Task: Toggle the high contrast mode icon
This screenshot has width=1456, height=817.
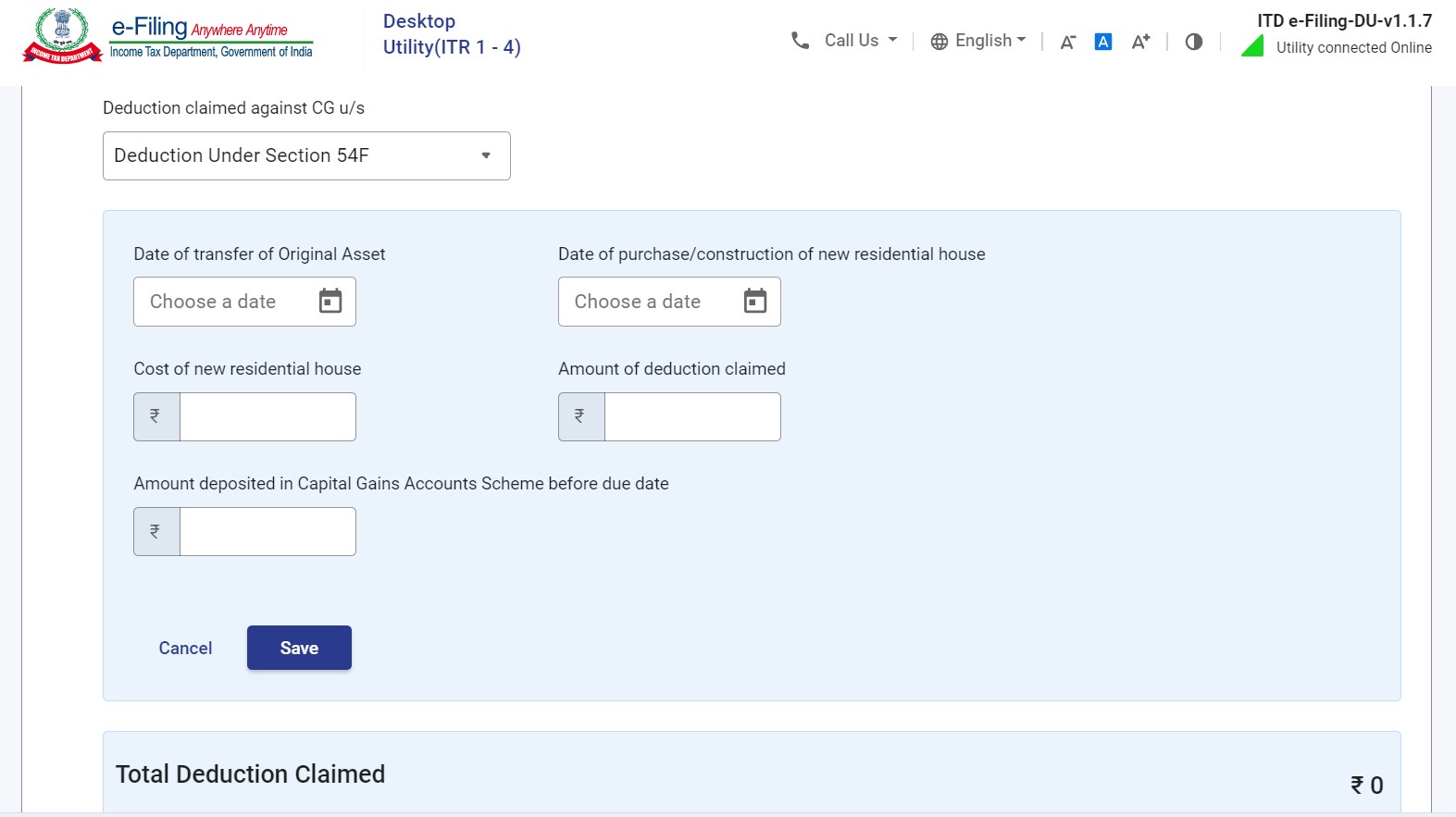Action: 1193,42
